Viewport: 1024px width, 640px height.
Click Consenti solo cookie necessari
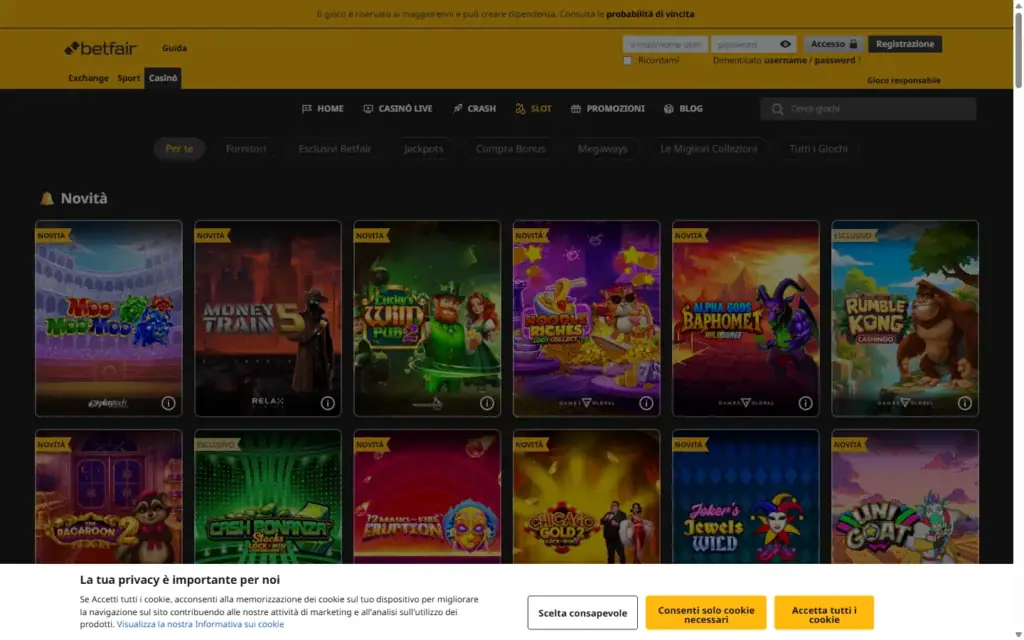point(706,613)
